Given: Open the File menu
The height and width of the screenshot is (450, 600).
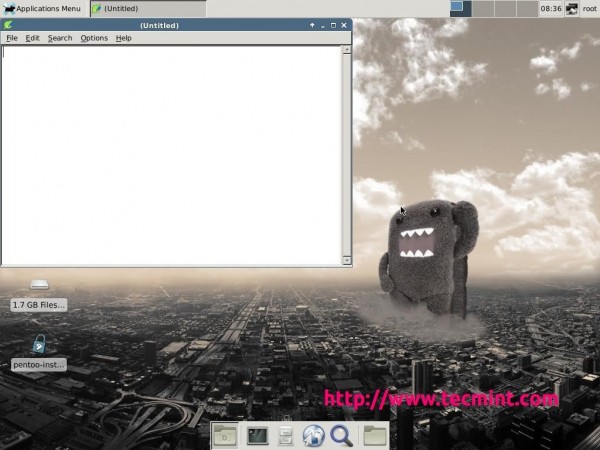Looking at the screenshot, I should pyautogui.click(x=12, y=38).
